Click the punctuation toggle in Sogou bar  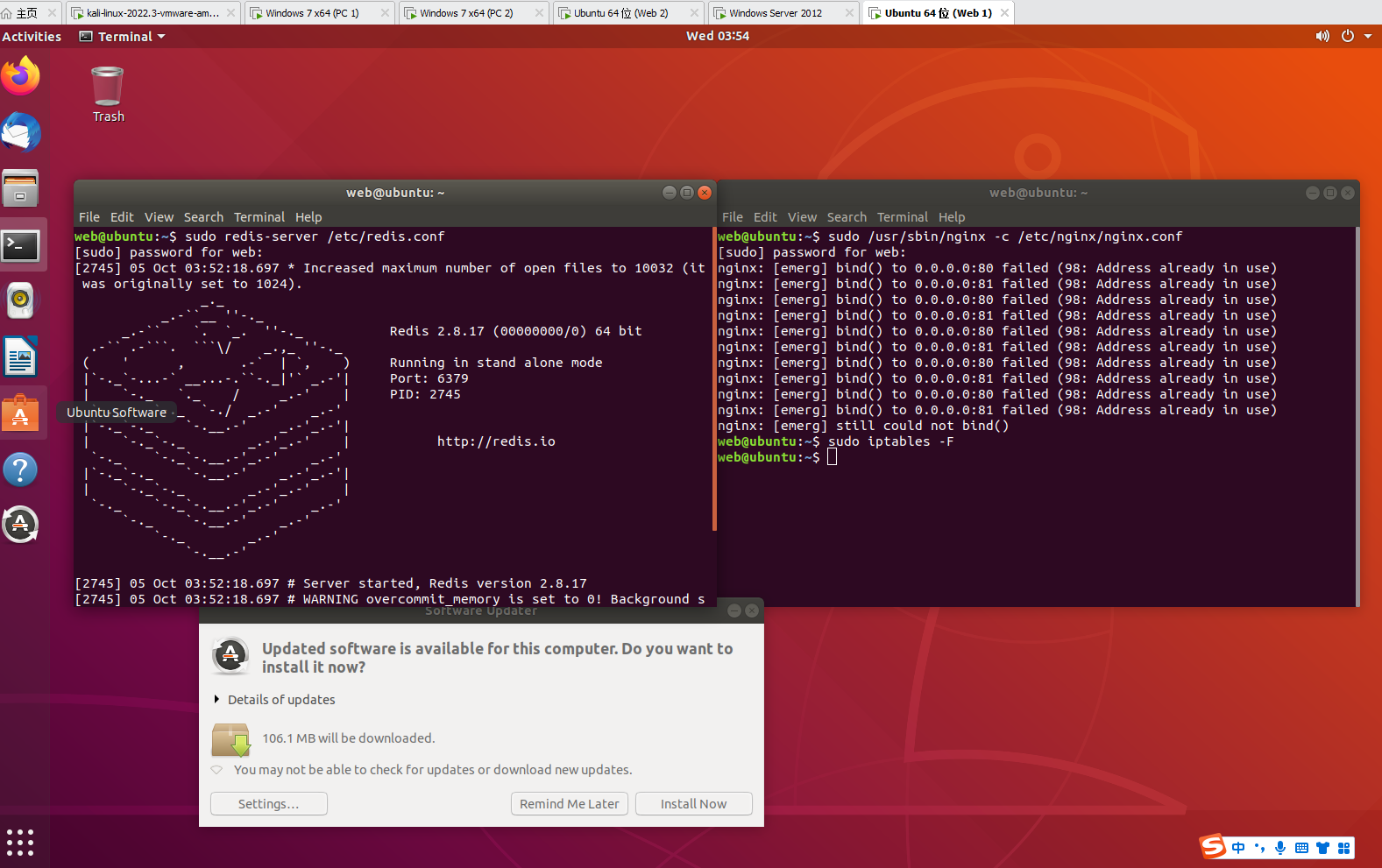coord(1259,848)
